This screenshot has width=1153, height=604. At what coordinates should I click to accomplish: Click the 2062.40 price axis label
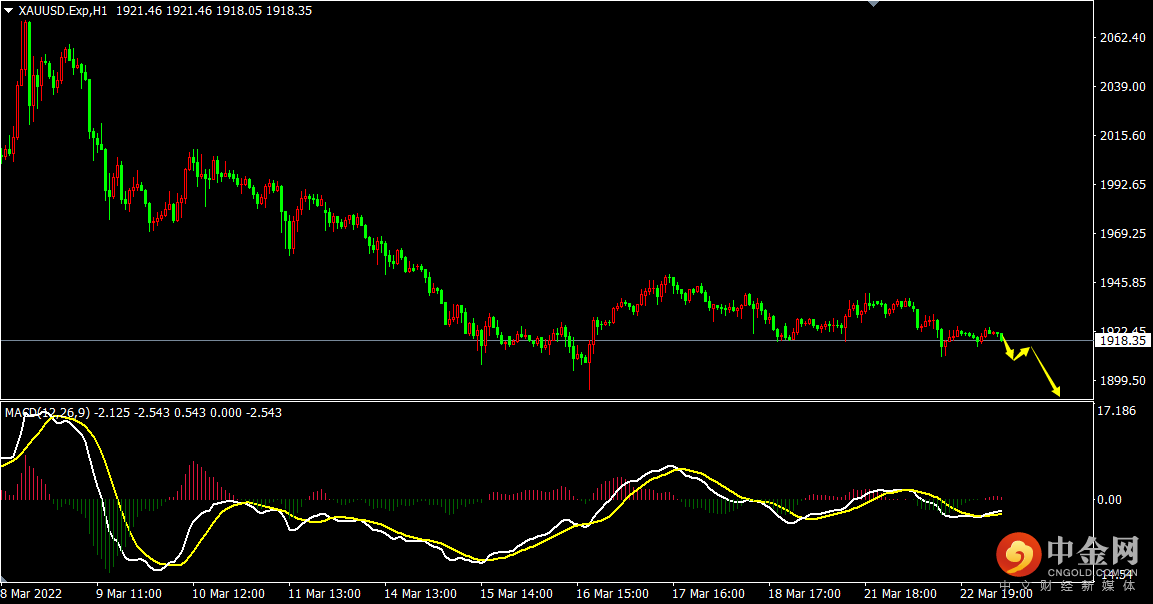[x=1121, y=38]
